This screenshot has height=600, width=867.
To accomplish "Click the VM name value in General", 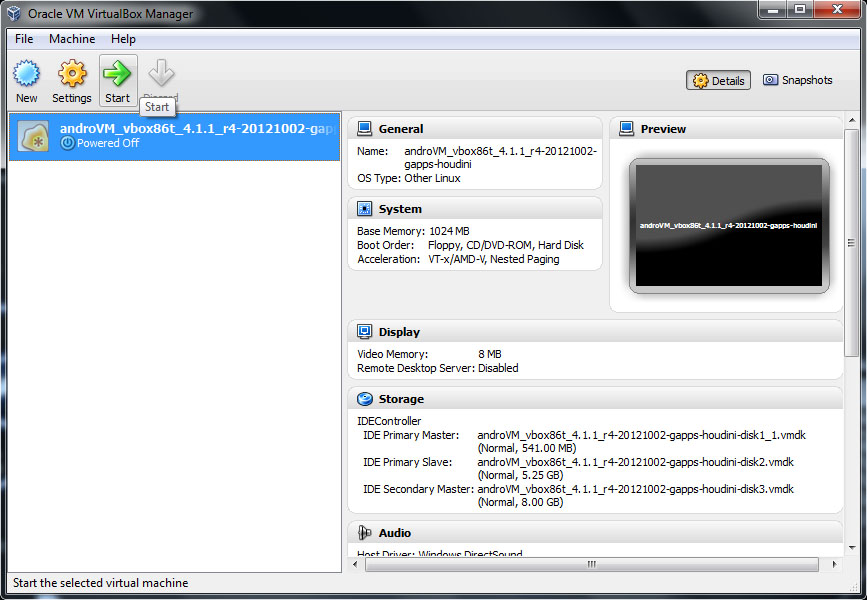I will pos(500,158).
